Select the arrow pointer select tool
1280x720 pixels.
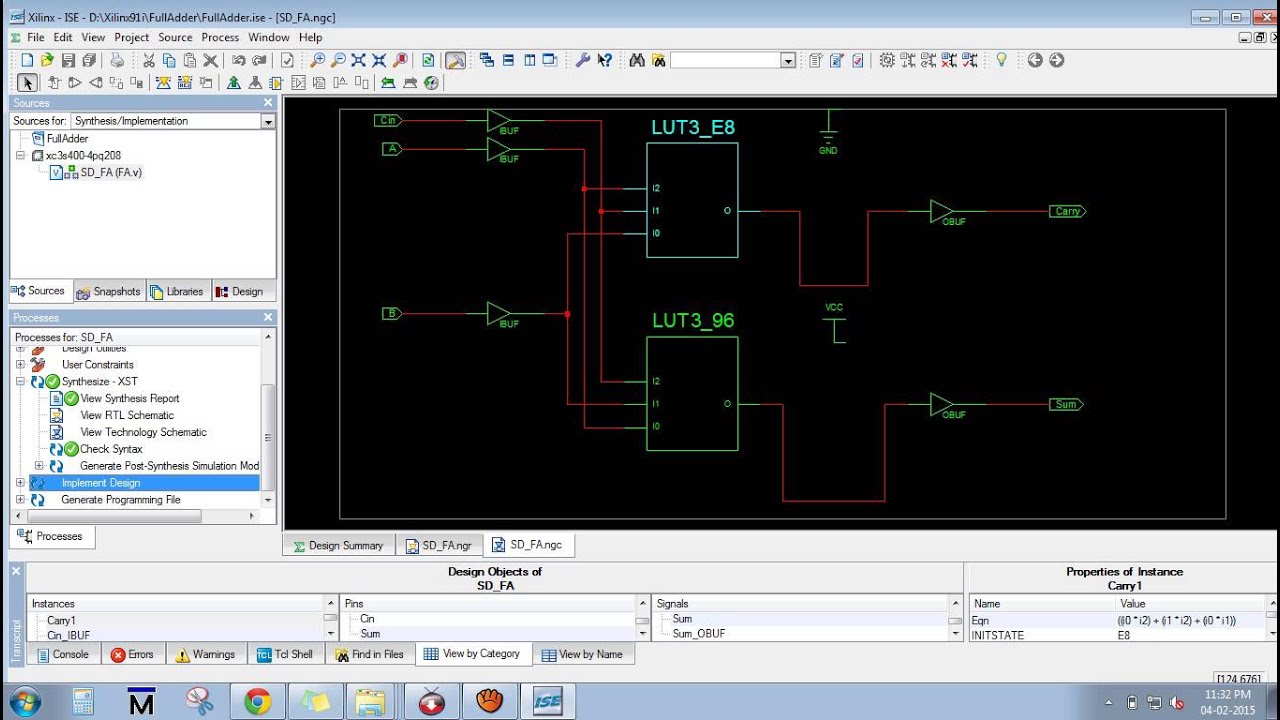point(28,82)
